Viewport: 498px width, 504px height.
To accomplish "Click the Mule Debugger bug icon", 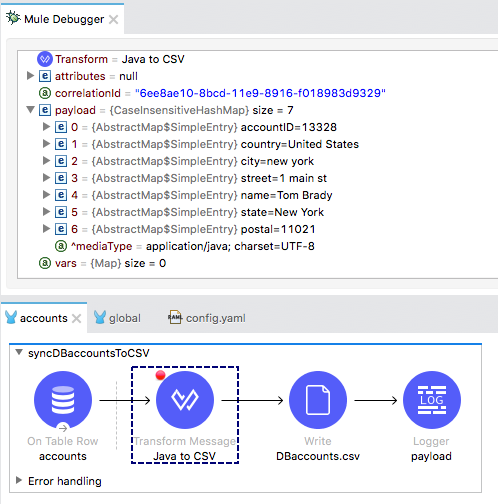I will pyautogui.click(x=13, y=18).
